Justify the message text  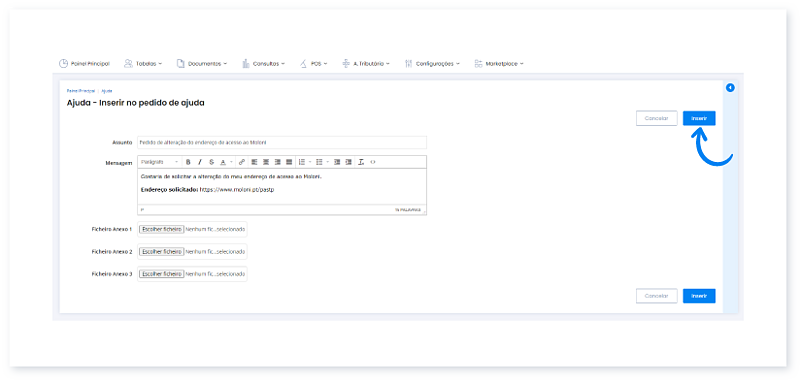(289, 162)
